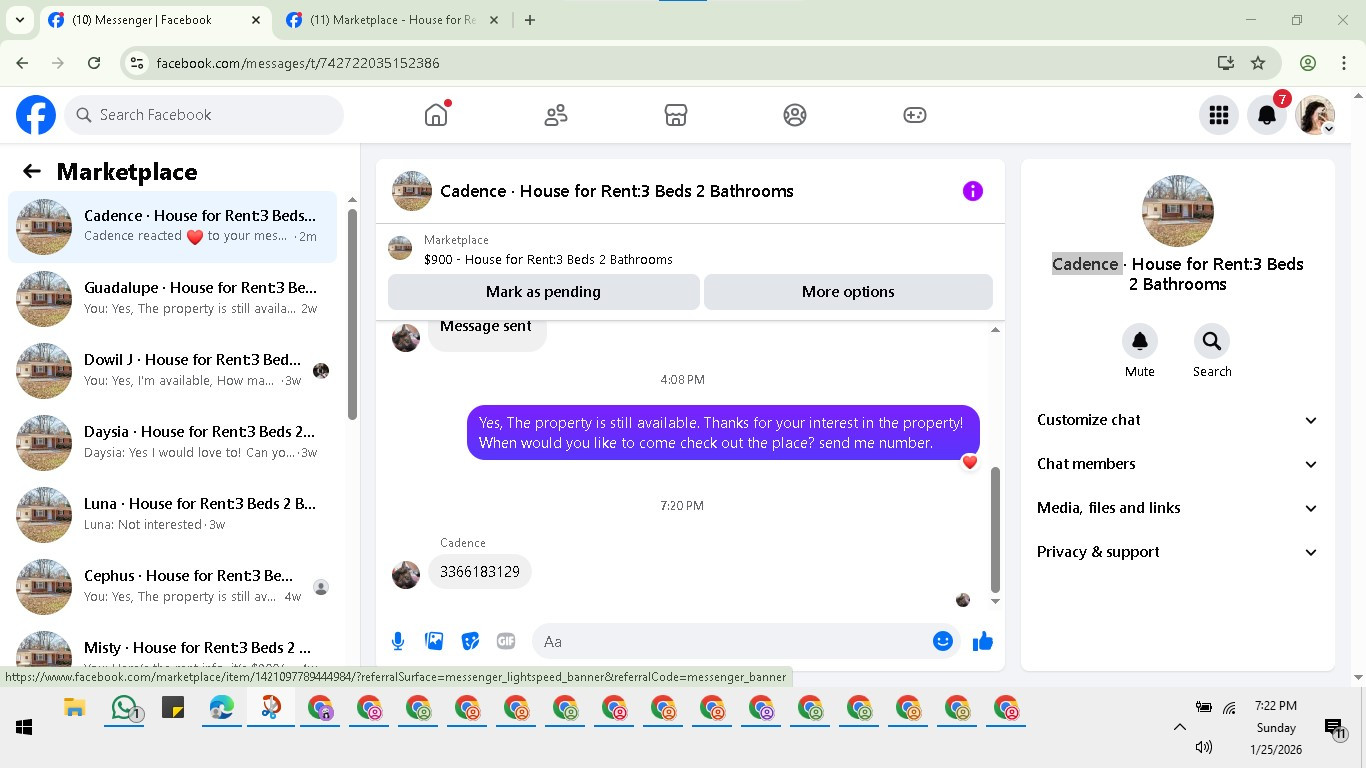1366x768 pixels.
Task: Open Microsoft Edge from taskbar
Action: pyautogui.click(x=221, y=708)
